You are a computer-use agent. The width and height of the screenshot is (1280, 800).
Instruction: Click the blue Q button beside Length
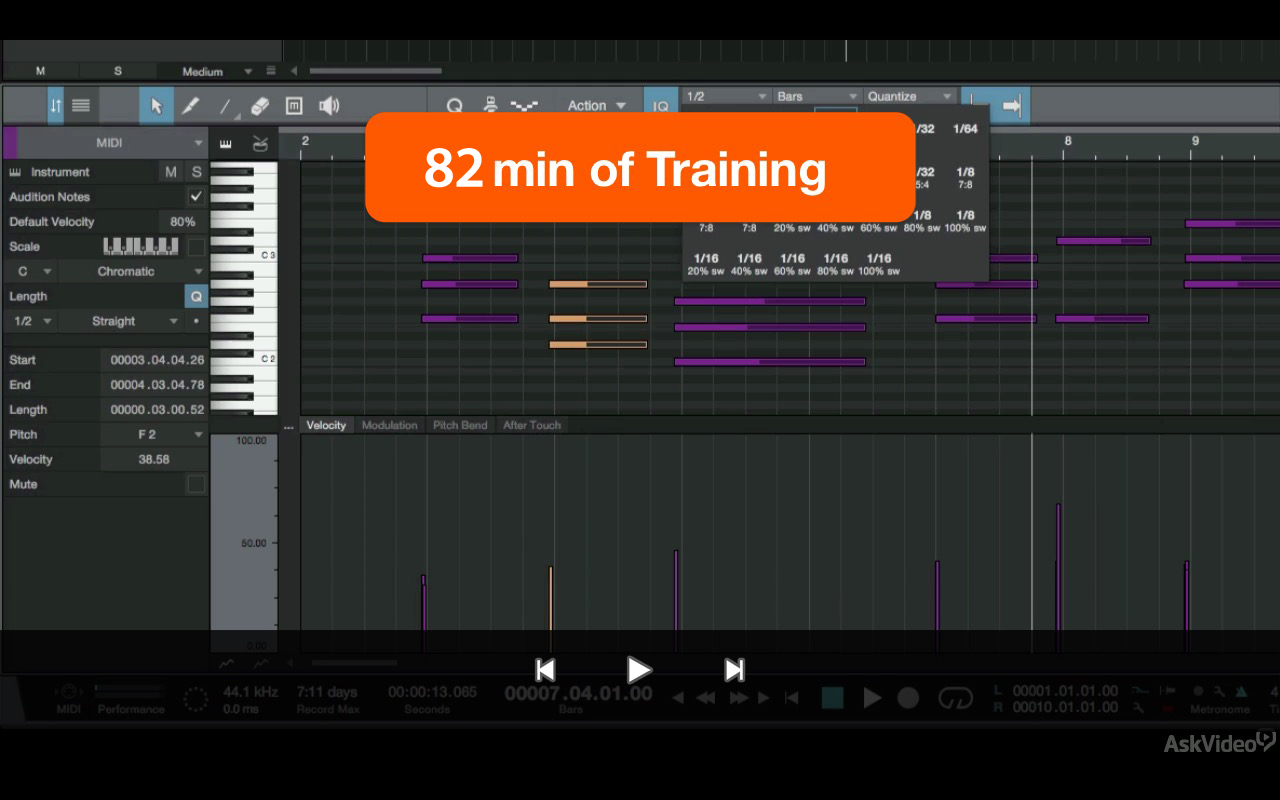(x=196, y=296)
